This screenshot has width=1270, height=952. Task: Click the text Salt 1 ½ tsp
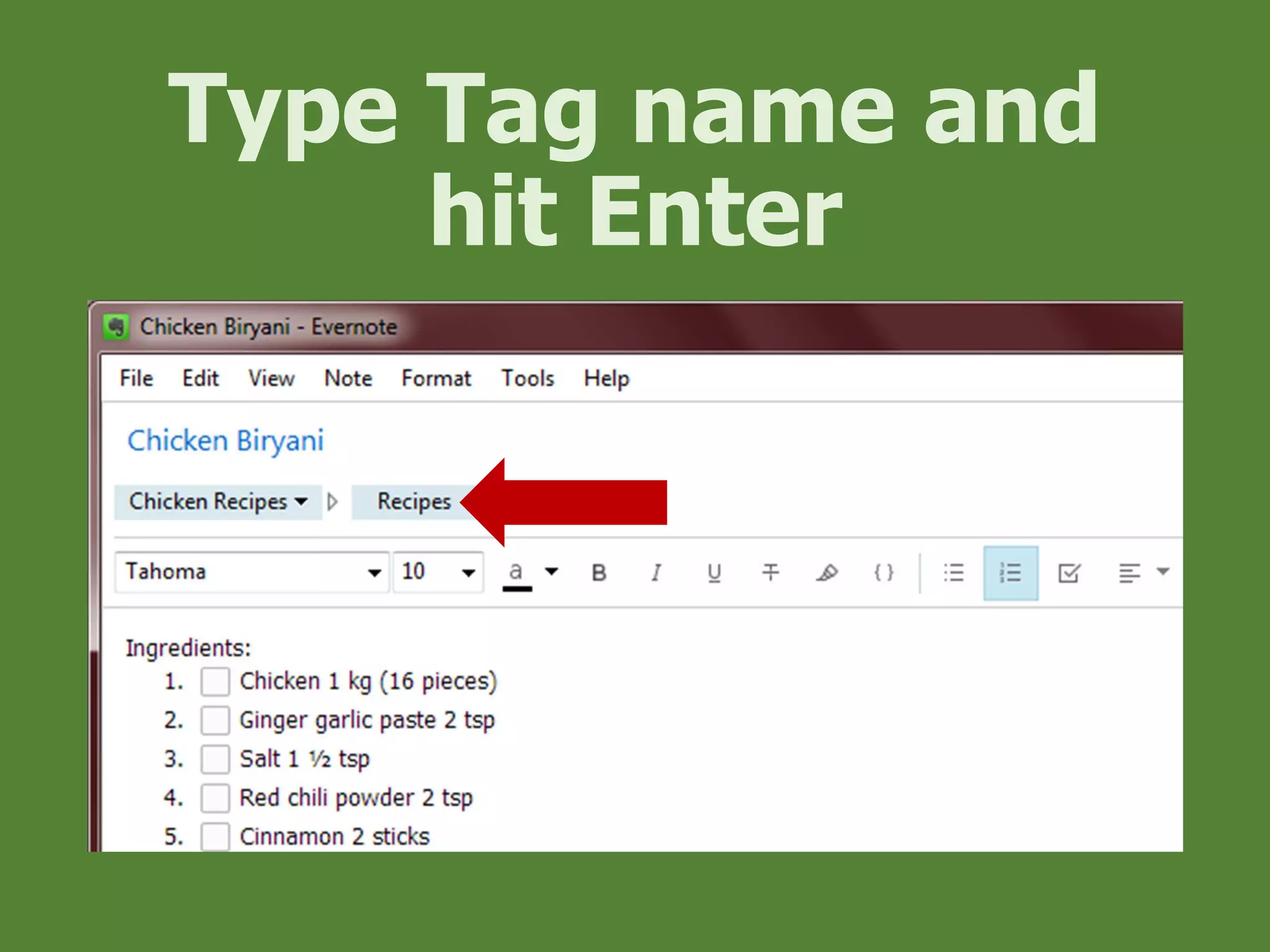[304, 759]
